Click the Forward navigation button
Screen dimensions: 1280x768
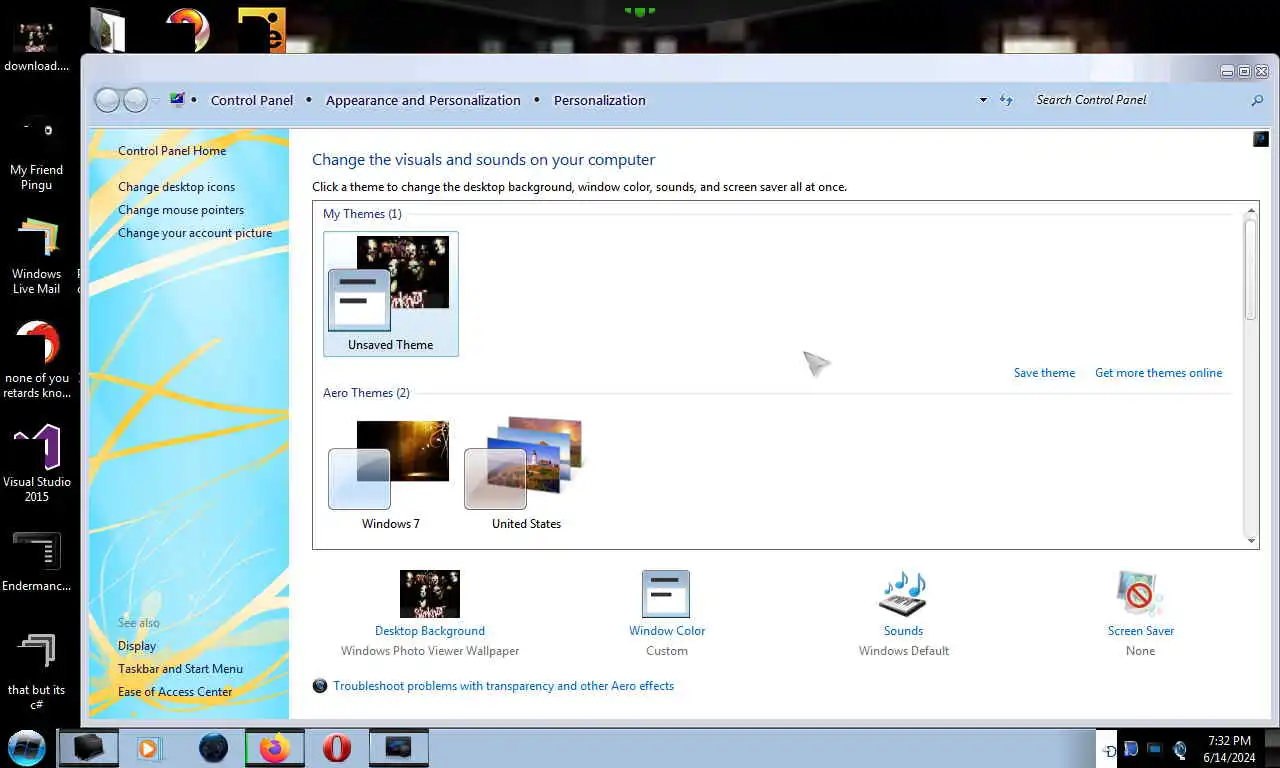pyautogui.click(x=135, y=100)
